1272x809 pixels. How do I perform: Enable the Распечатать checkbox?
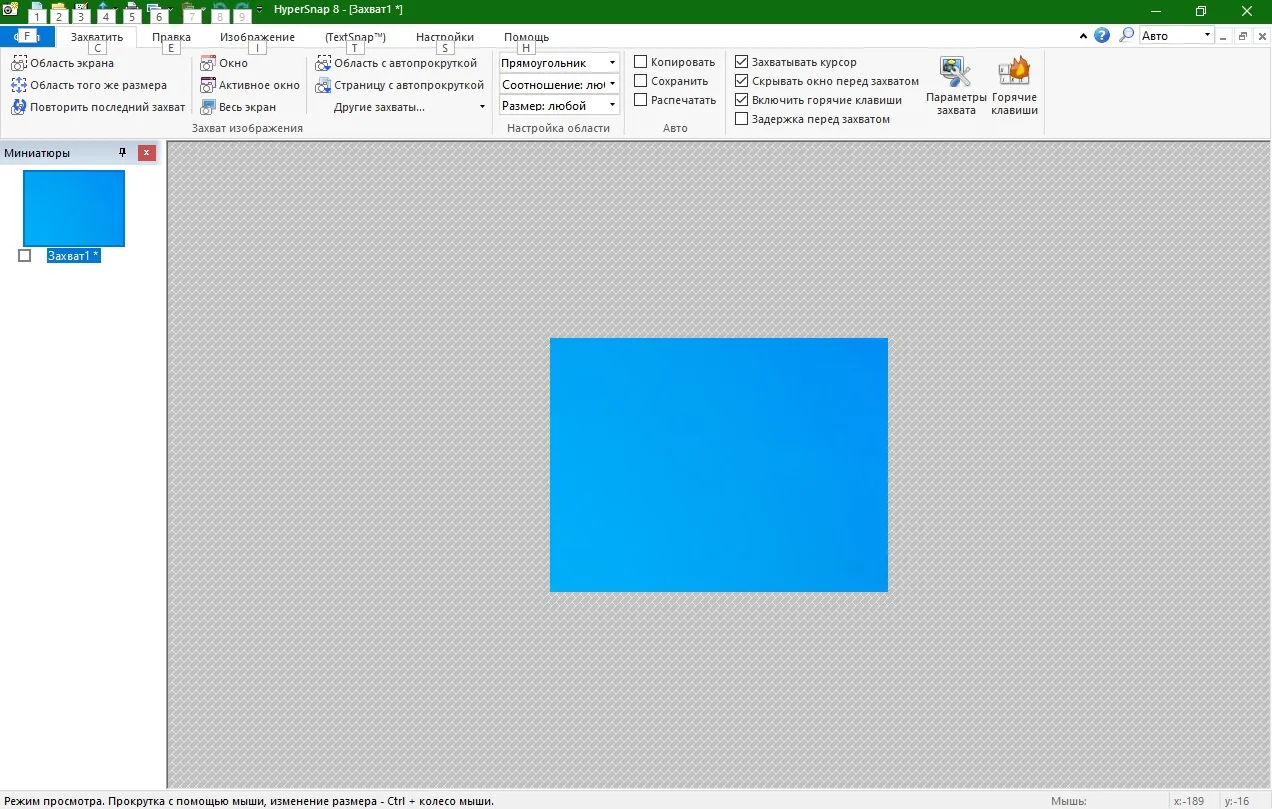pos(641,100)
